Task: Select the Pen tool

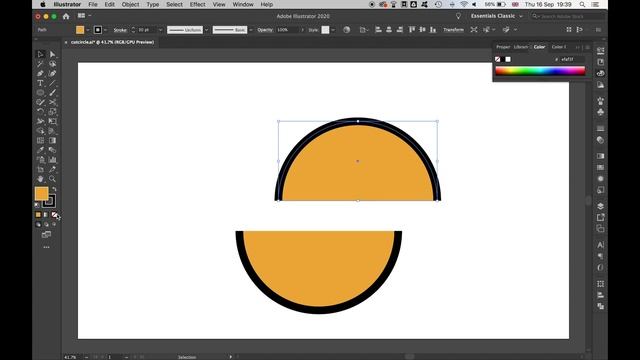Action: click(40, 73)
